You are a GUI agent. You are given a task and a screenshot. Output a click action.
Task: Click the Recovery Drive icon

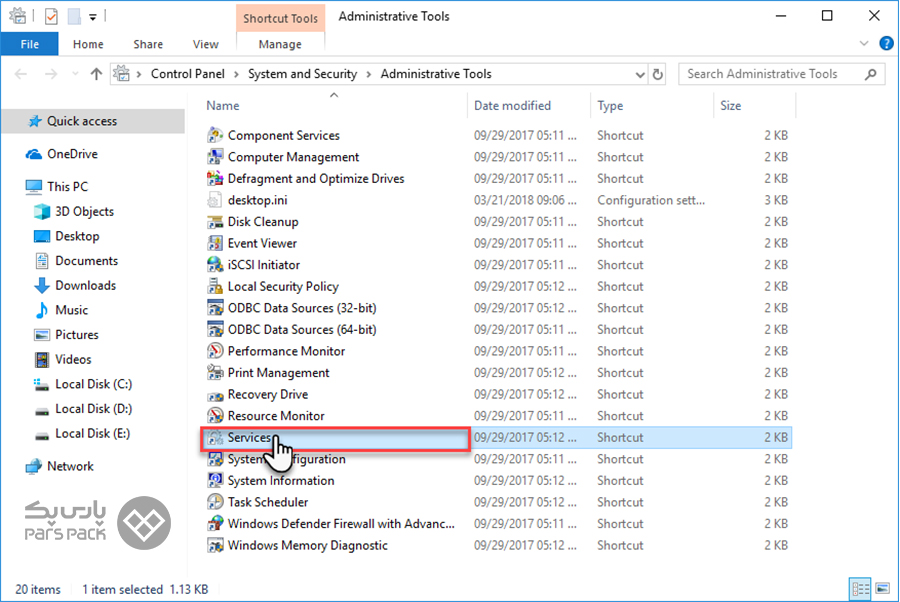(215, 394)
